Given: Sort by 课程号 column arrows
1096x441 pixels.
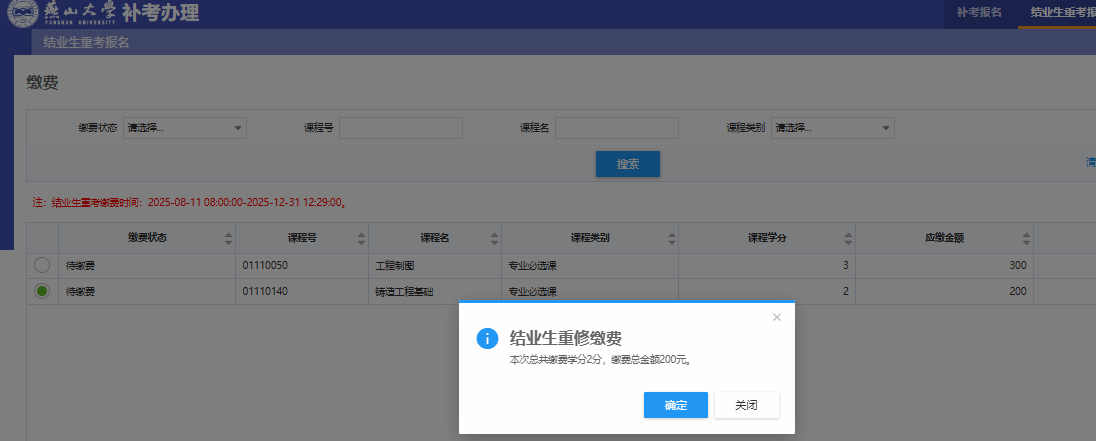Looking at the screenshot, I should [360, 239].
